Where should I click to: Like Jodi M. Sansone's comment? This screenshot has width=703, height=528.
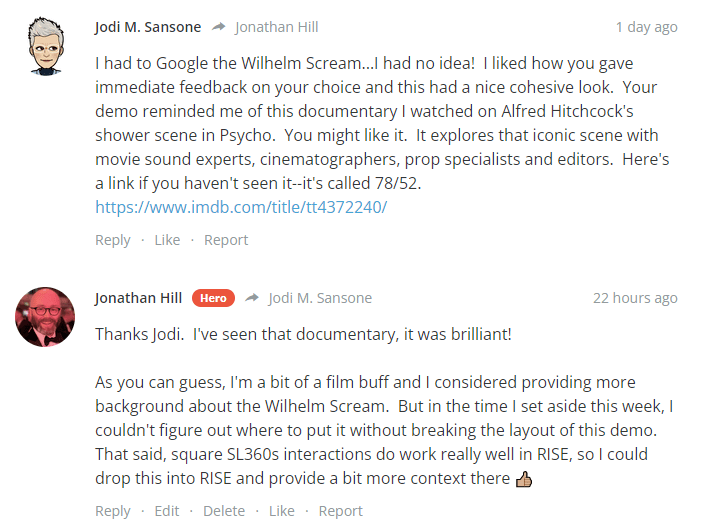[x=167, y=240]
